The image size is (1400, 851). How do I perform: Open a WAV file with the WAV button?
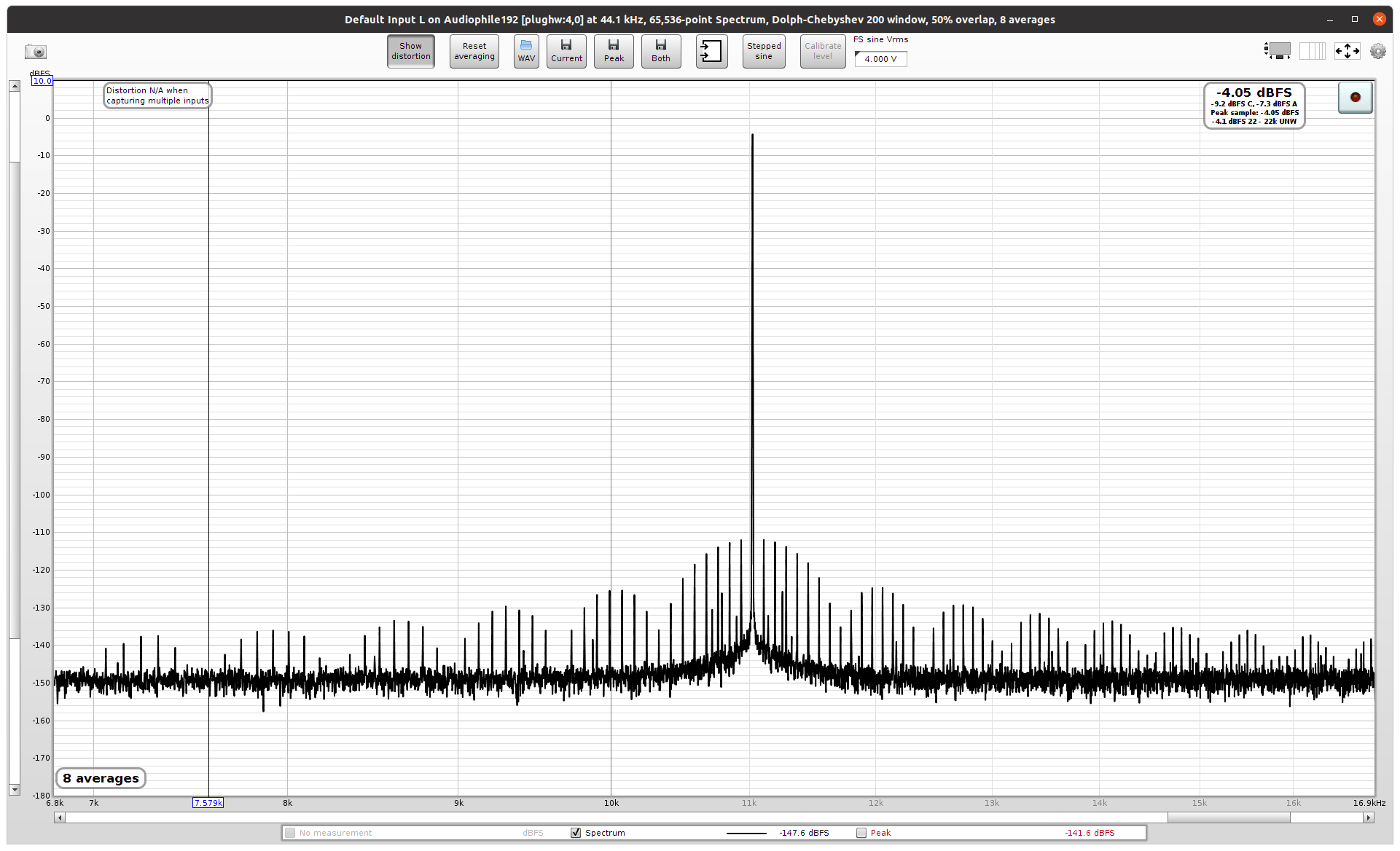tap(526, 51)
